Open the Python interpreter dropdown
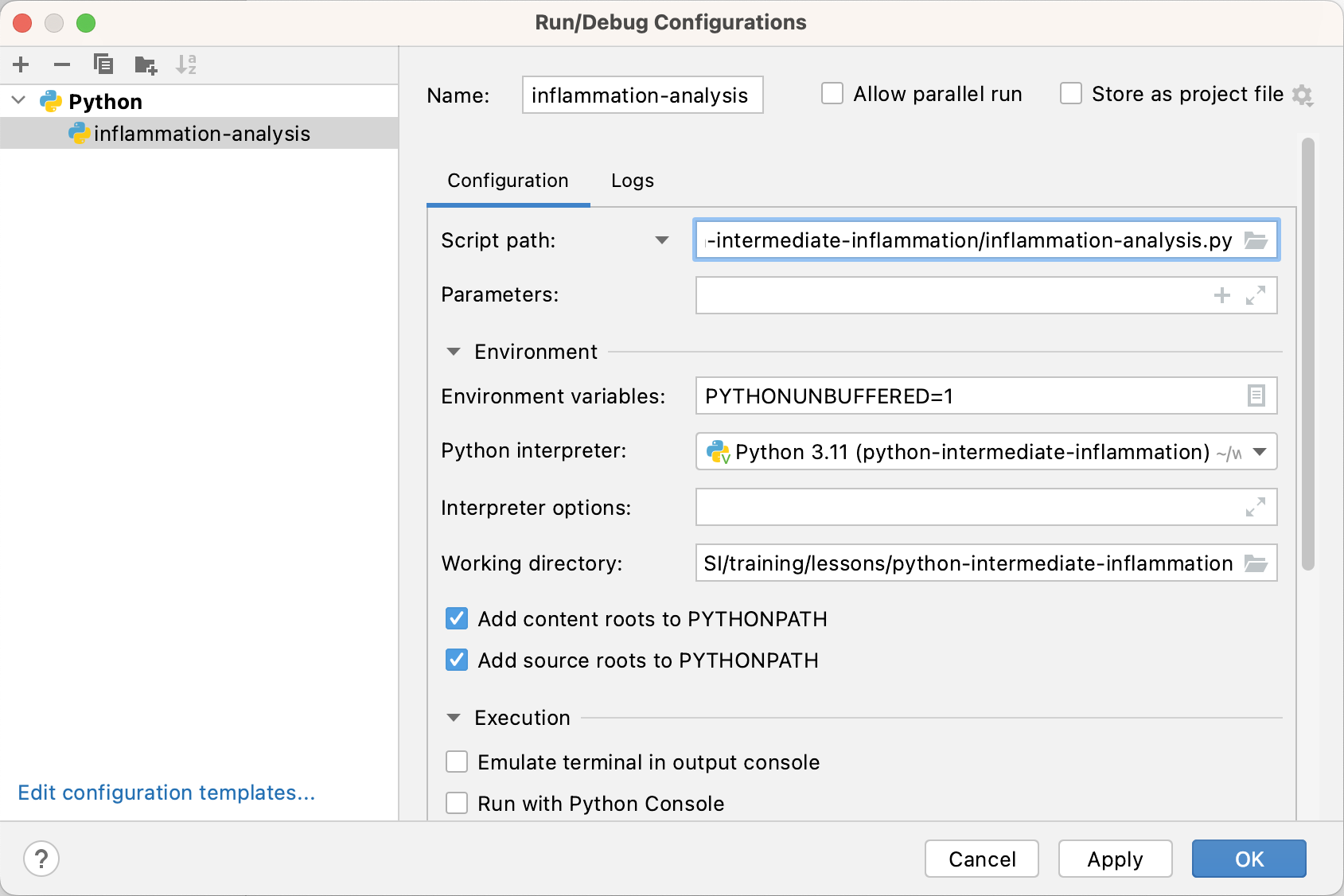This screenshot has height=896, width=1344. click(1258, 452)
